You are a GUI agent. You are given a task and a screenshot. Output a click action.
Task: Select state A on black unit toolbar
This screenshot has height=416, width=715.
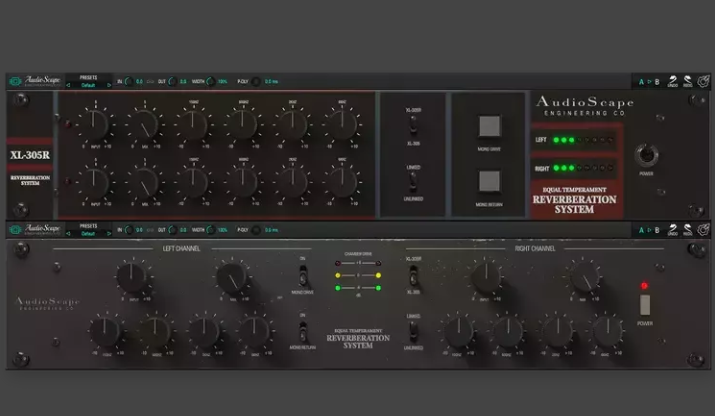pos(641,230)
